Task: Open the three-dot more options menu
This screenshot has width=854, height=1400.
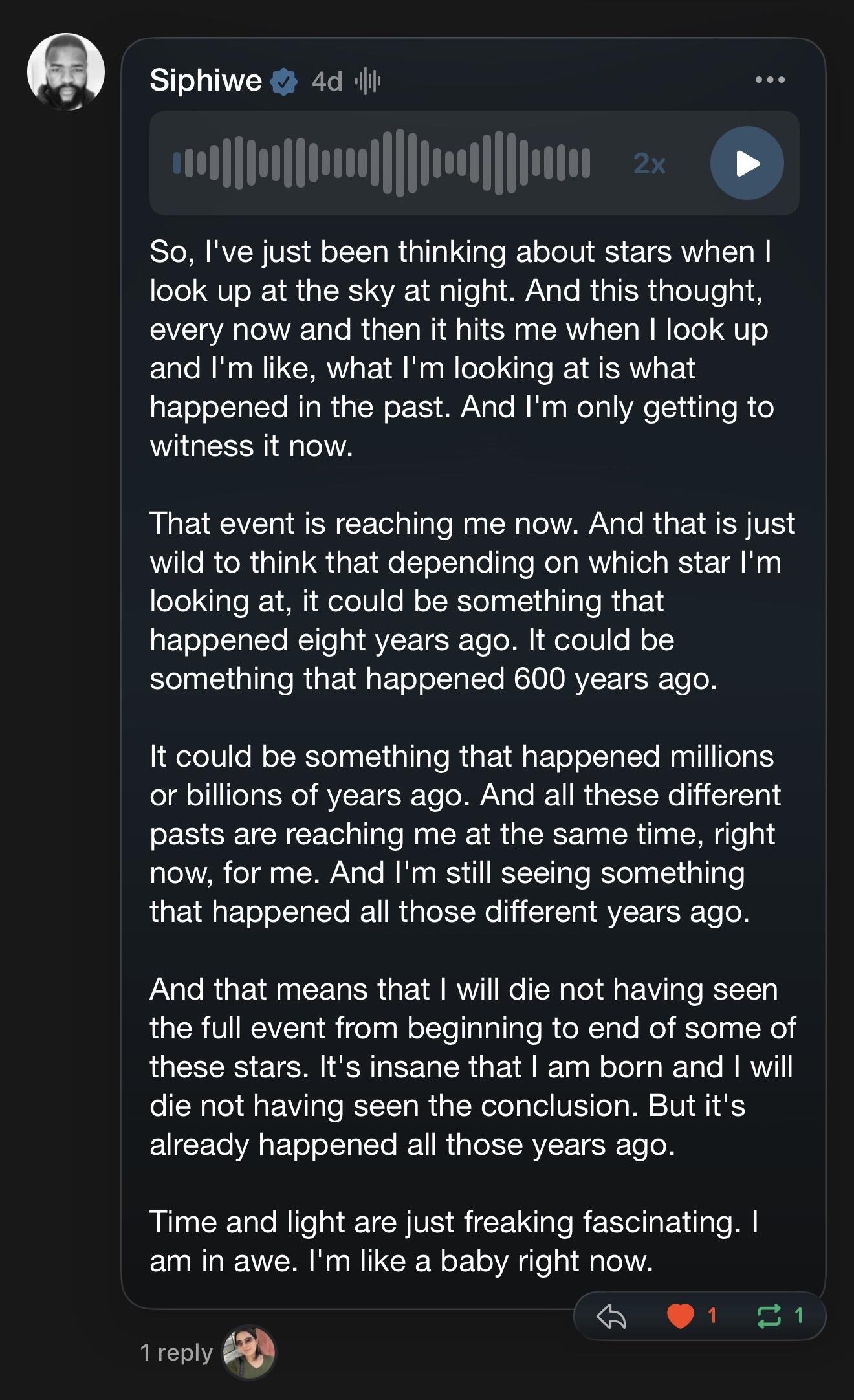Action: tap(770, 80)
